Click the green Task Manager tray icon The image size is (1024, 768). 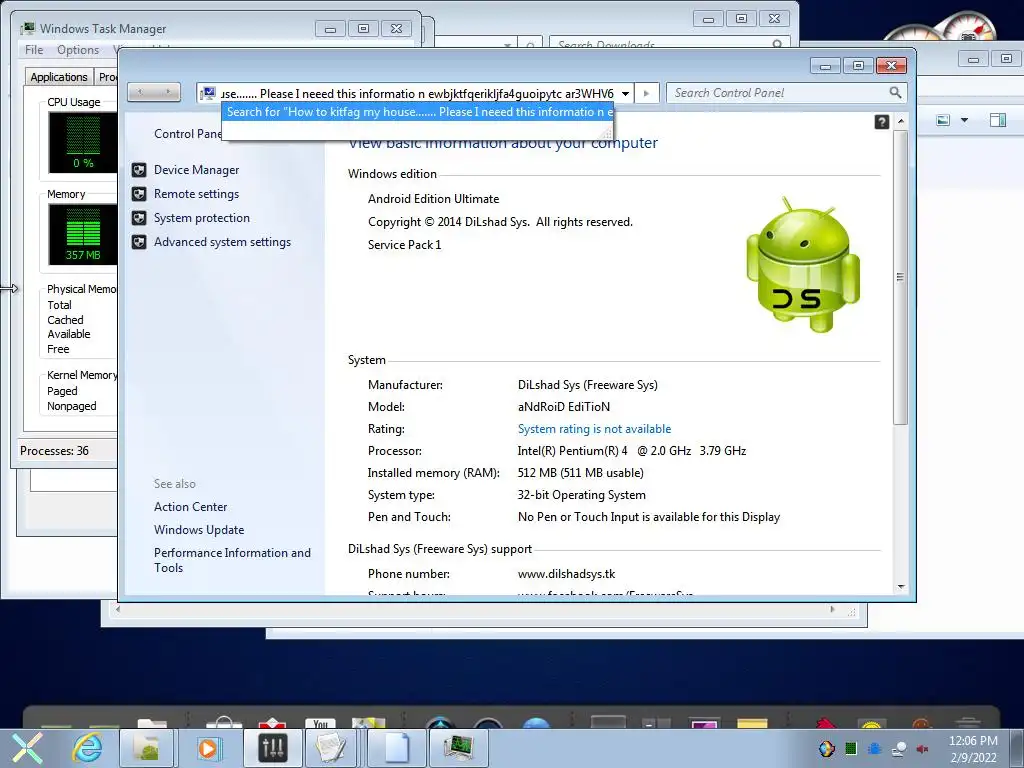tap(851, 749)
